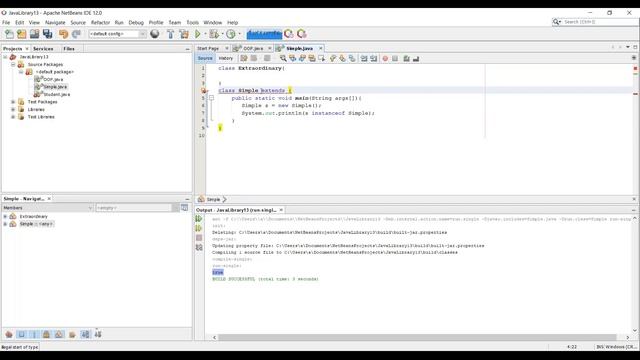The height and width of the screenshot is (360, 640).
Task: Expand the Test Libraries node
Action: [x=13, y=117]
